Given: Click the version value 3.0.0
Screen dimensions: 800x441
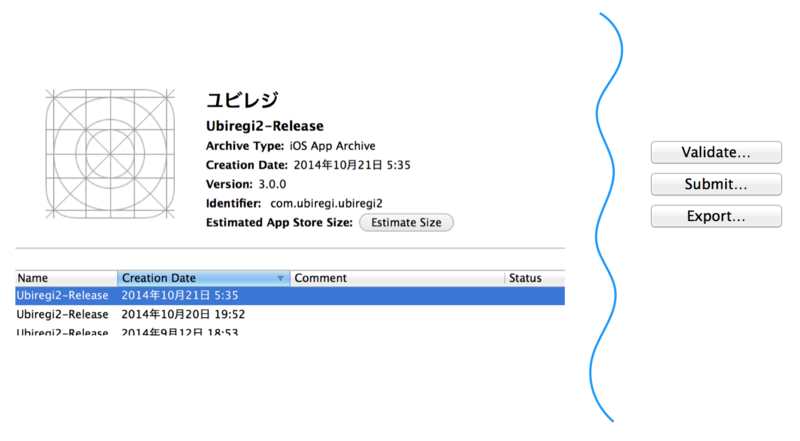Looking at the screenshot, I should (x=272, y=184).
